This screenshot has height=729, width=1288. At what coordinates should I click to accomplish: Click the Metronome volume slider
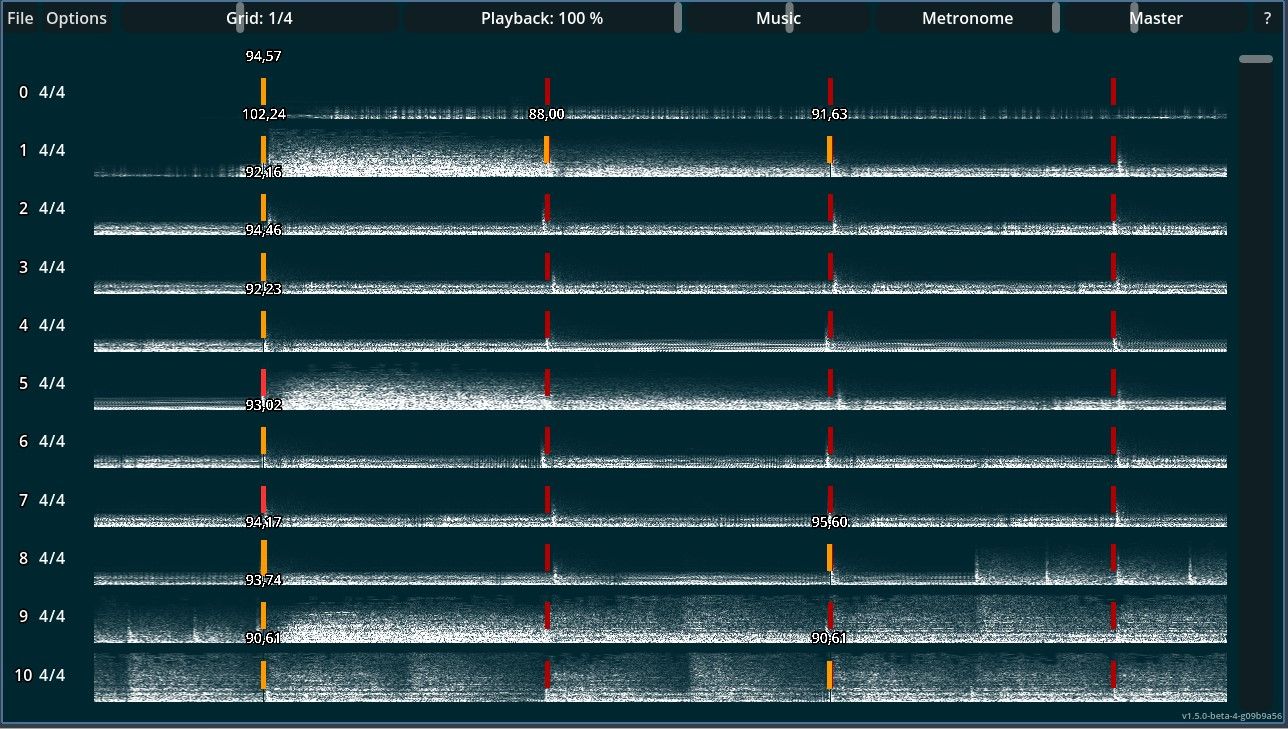pos(966,18)
